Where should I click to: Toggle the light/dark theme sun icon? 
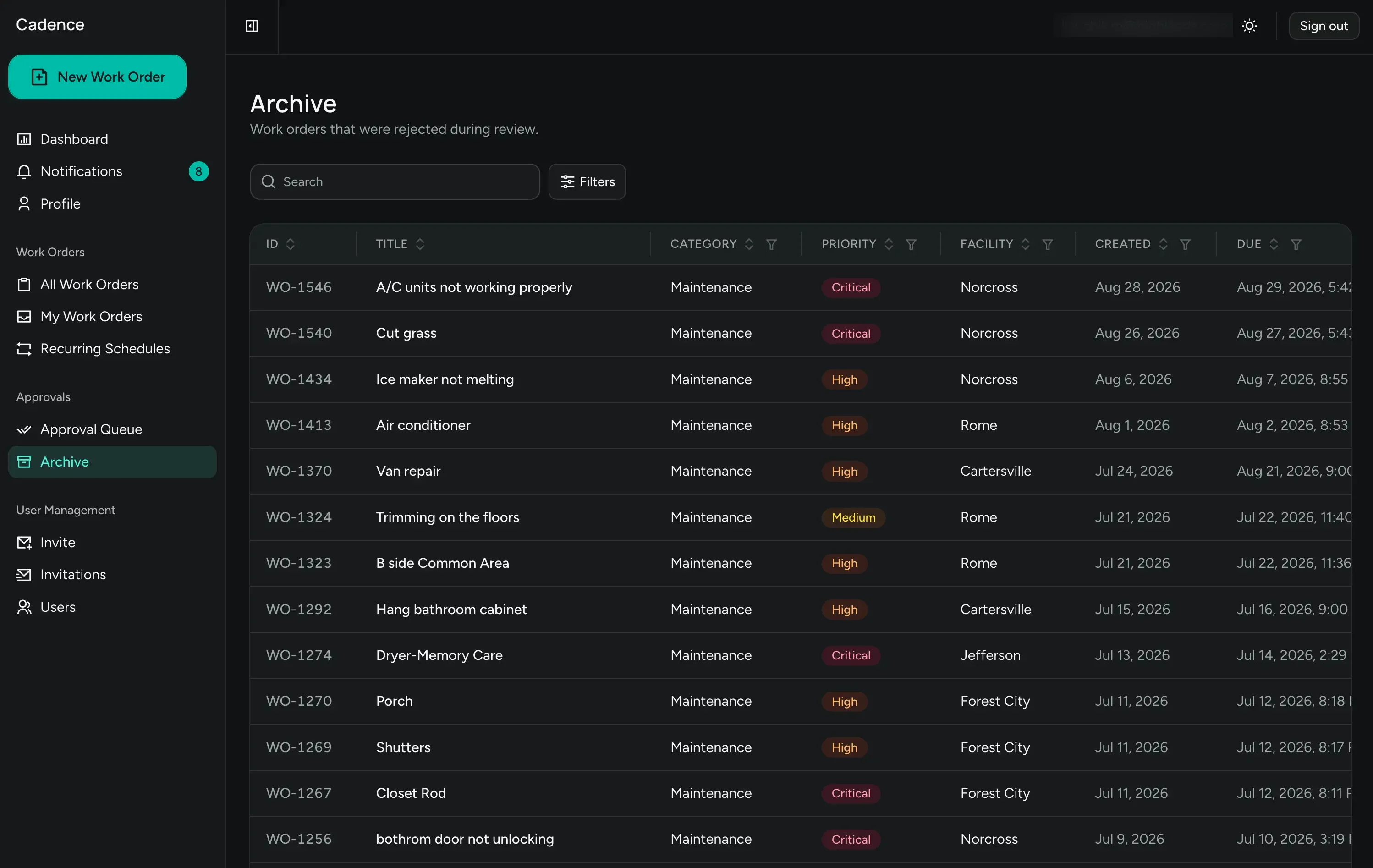tap(1249, 26)
